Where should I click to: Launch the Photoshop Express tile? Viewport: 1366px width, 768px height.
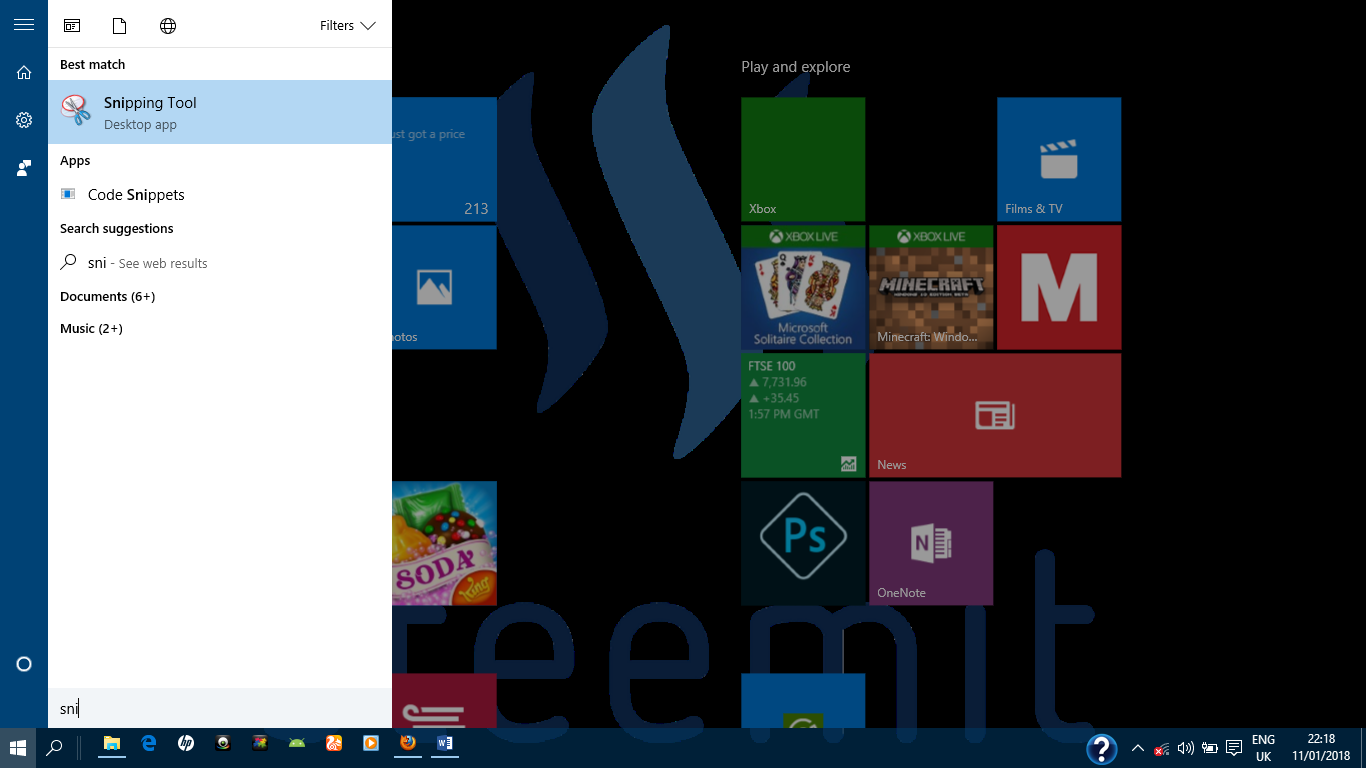[803, 543]
